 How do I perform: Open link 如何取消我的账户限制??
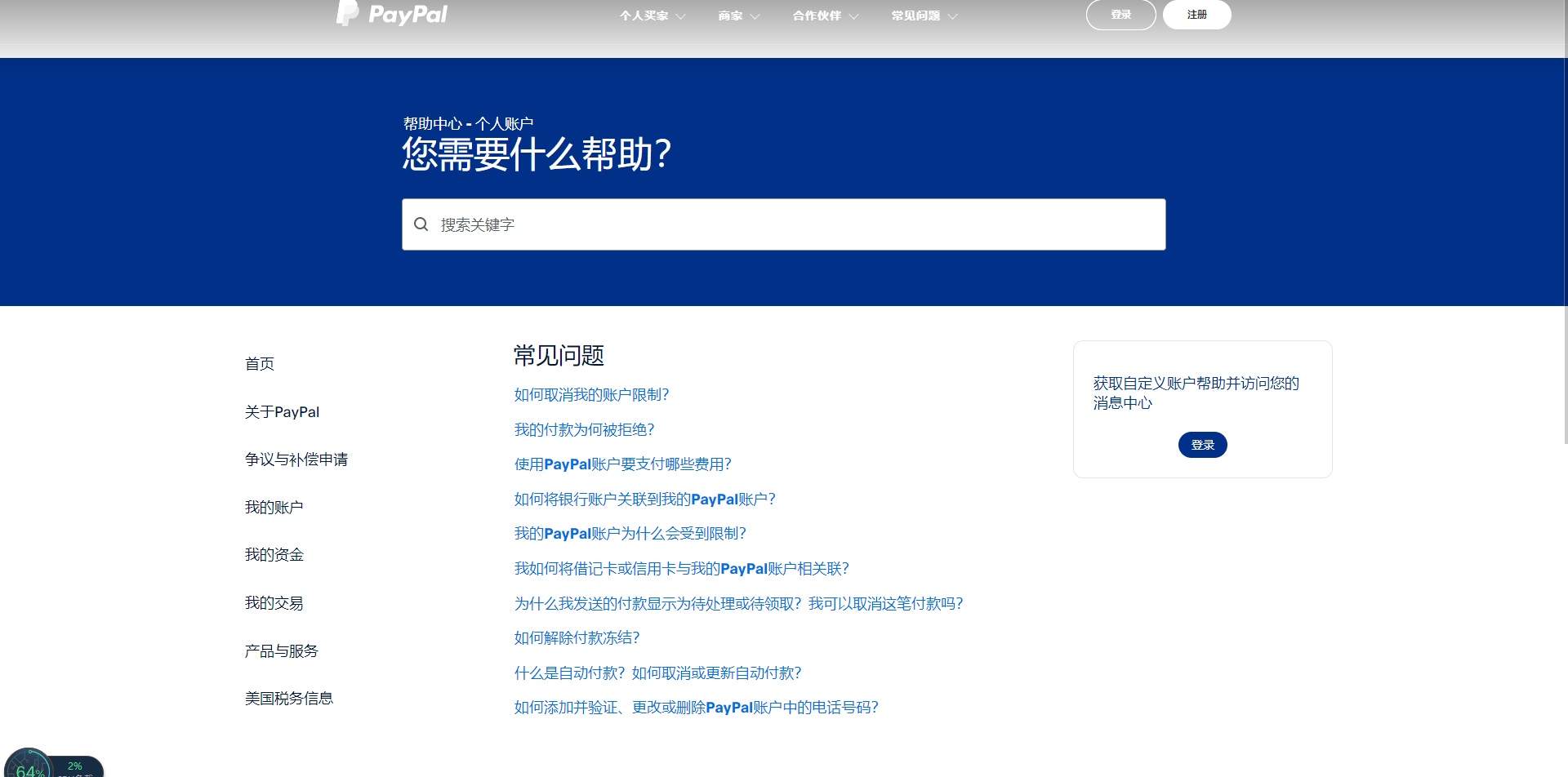pos(592,395)
